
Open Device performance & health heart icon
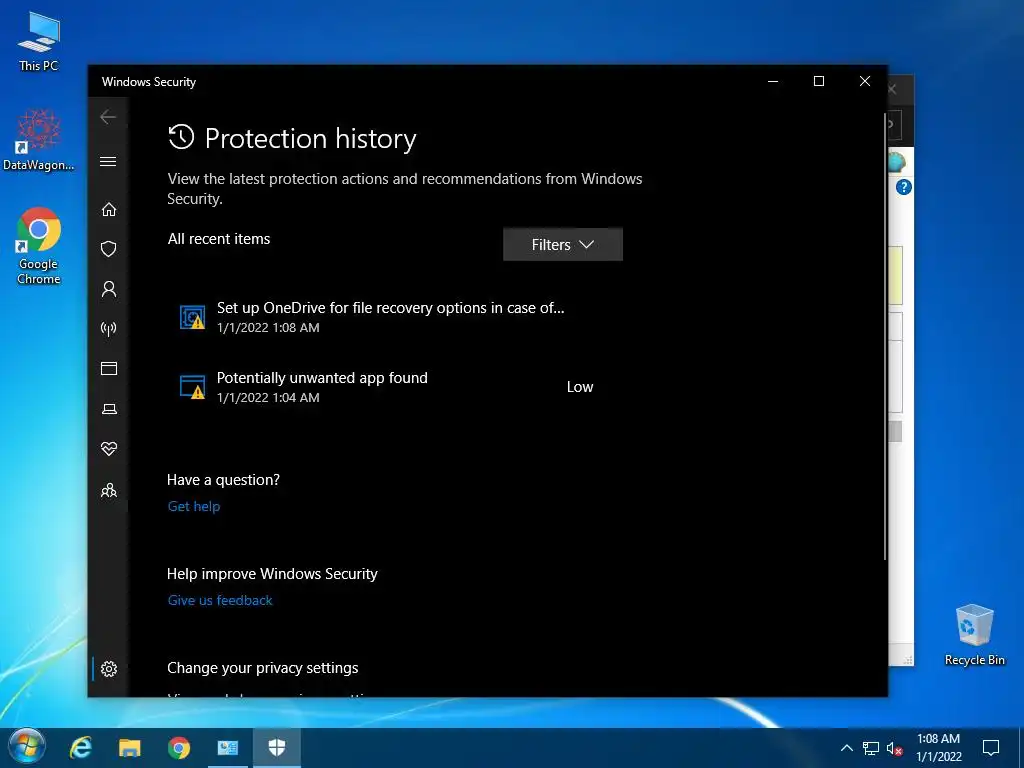[108, 449]
